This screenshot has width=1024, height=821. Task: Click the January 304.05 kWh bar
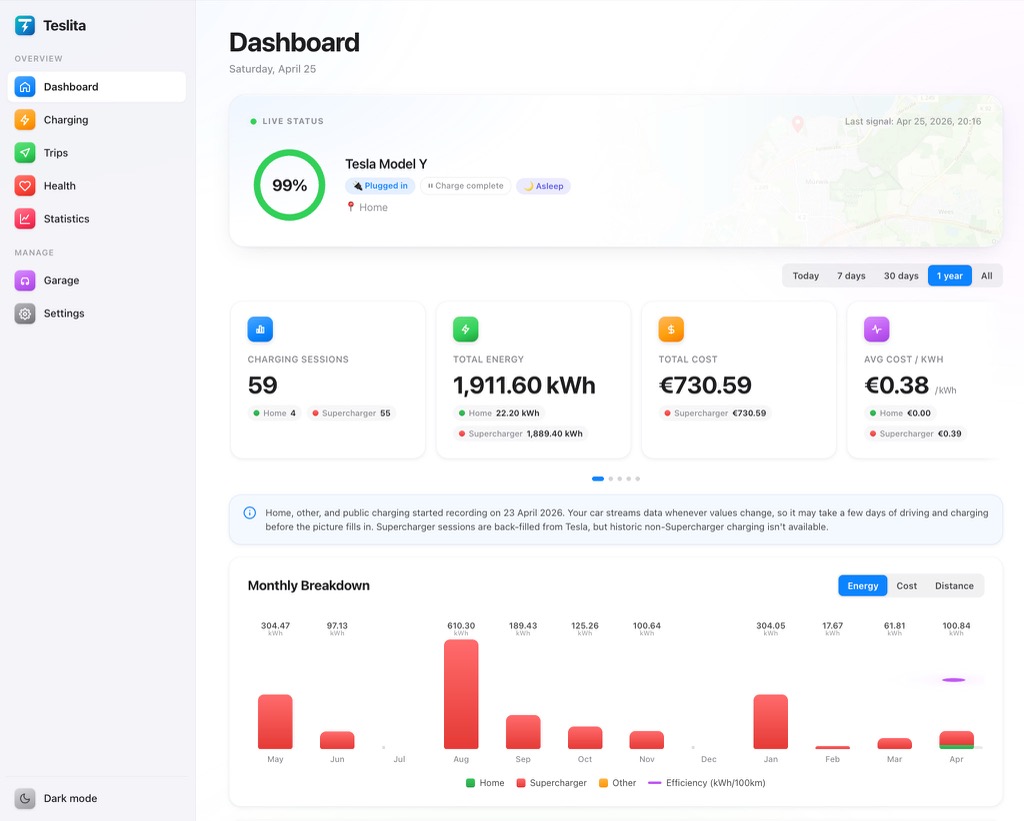tap(771, 722)
